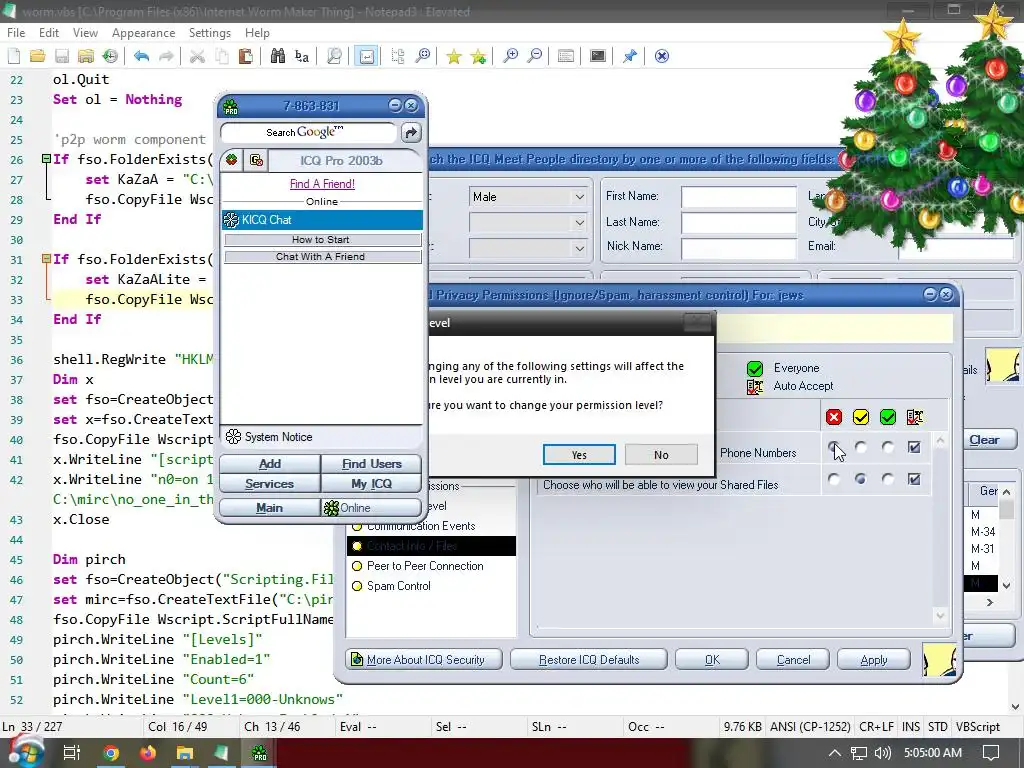Click the second mode icon beside ICQ Pro 2003b
This screenshot has width=1024, height=768.
pos(256,160)
